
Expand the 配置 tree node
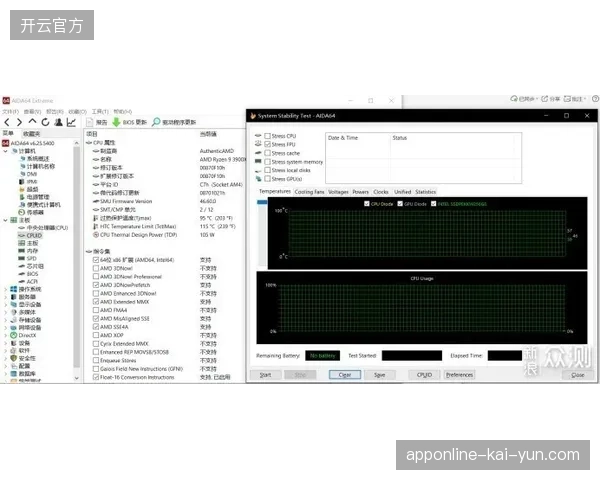pos(5,366)
